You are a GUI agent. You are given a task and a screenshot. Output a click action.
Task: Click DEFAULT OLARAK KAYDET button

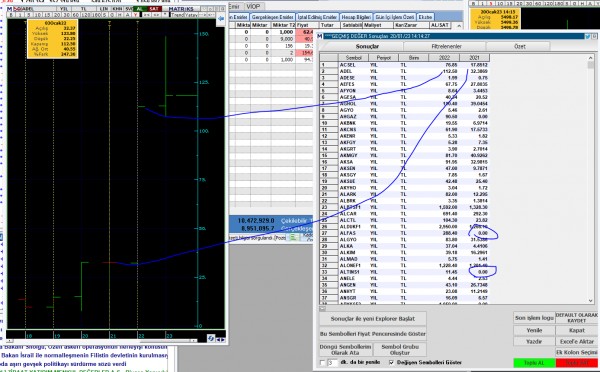[577, 318]
